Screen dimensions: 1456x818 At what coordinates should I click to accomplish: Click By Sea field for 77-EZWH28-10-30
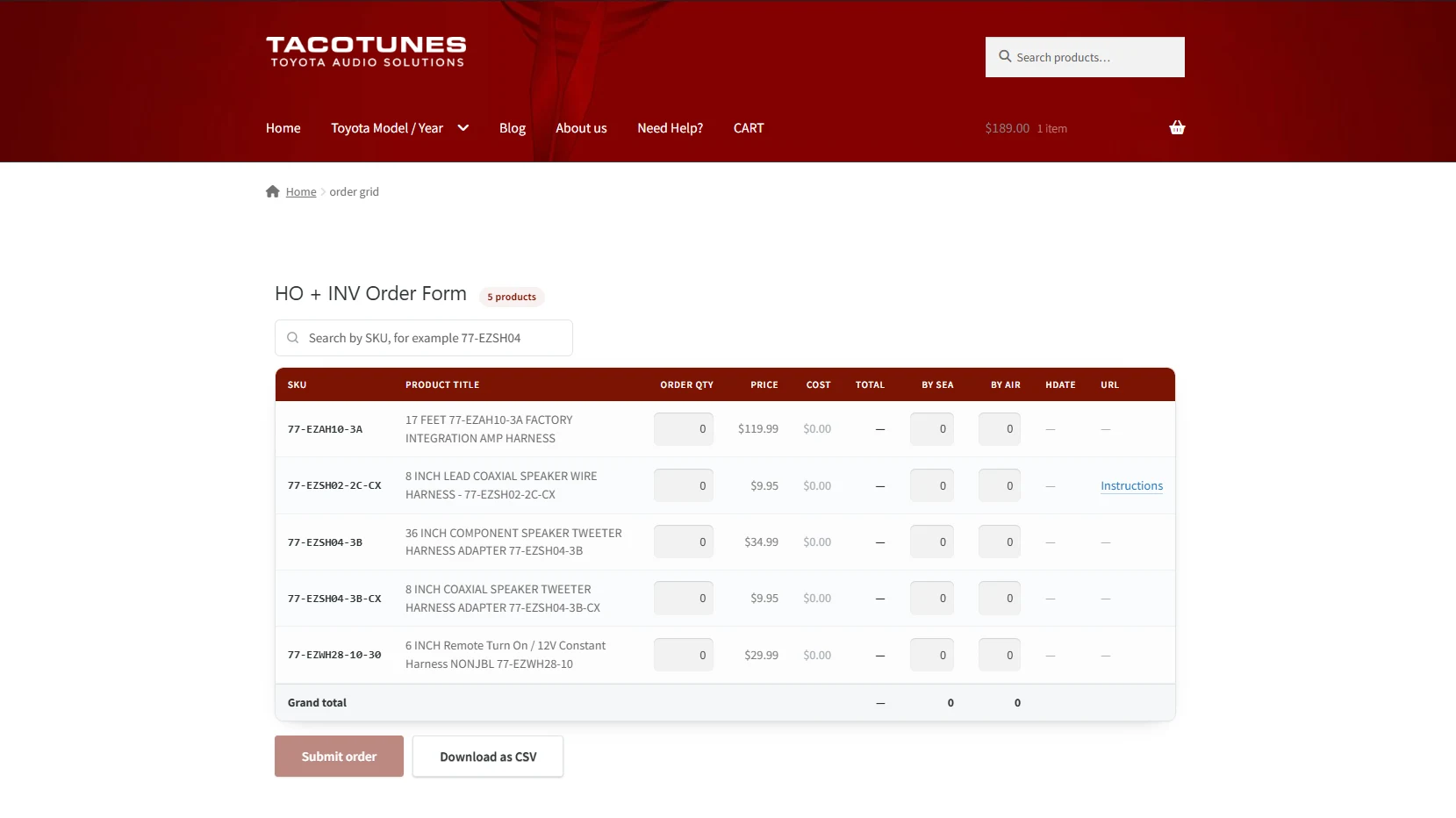(932, 655)
